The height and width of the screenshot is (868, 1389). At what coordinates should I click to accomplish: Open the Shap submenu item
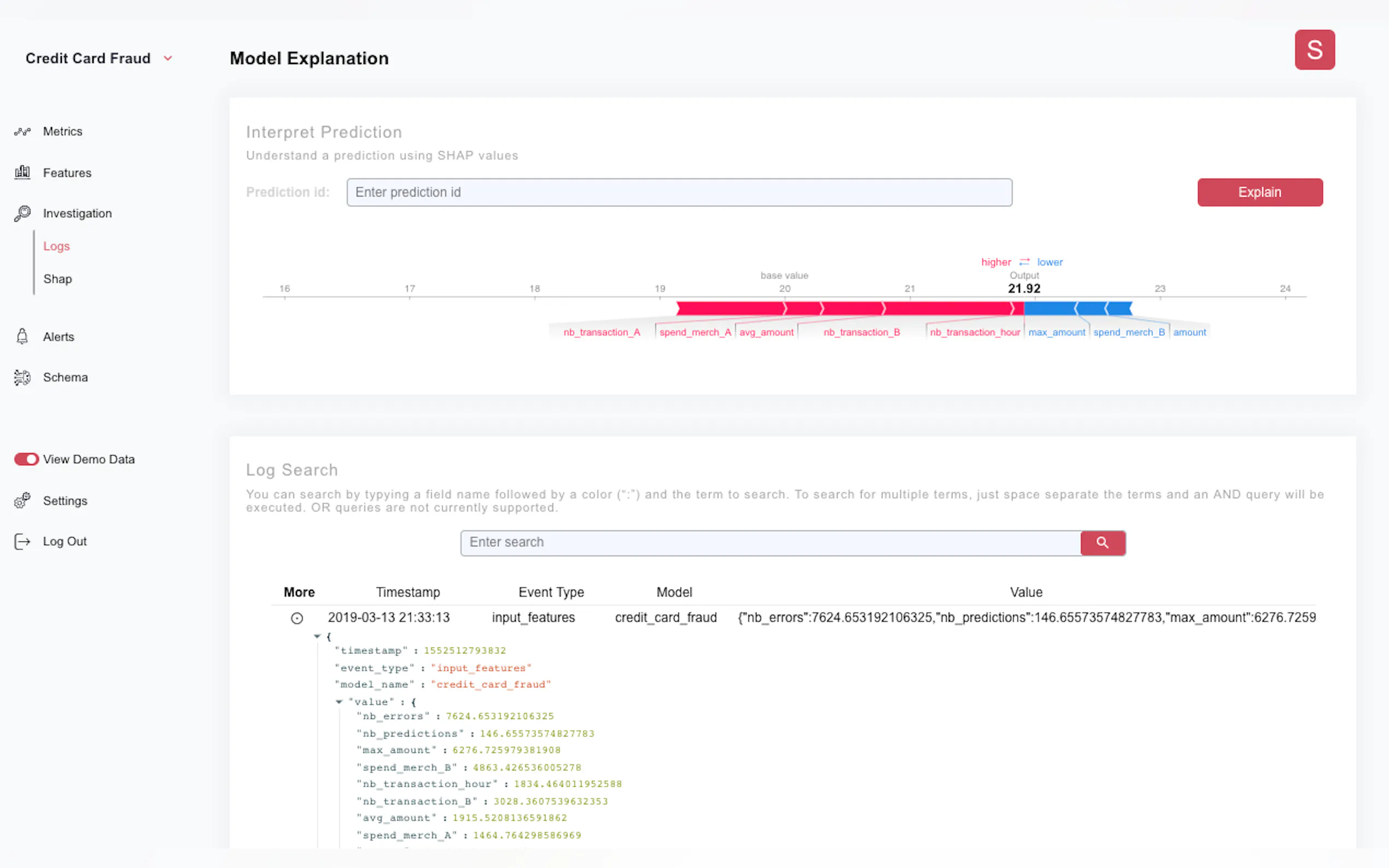(x=57, y=279)
